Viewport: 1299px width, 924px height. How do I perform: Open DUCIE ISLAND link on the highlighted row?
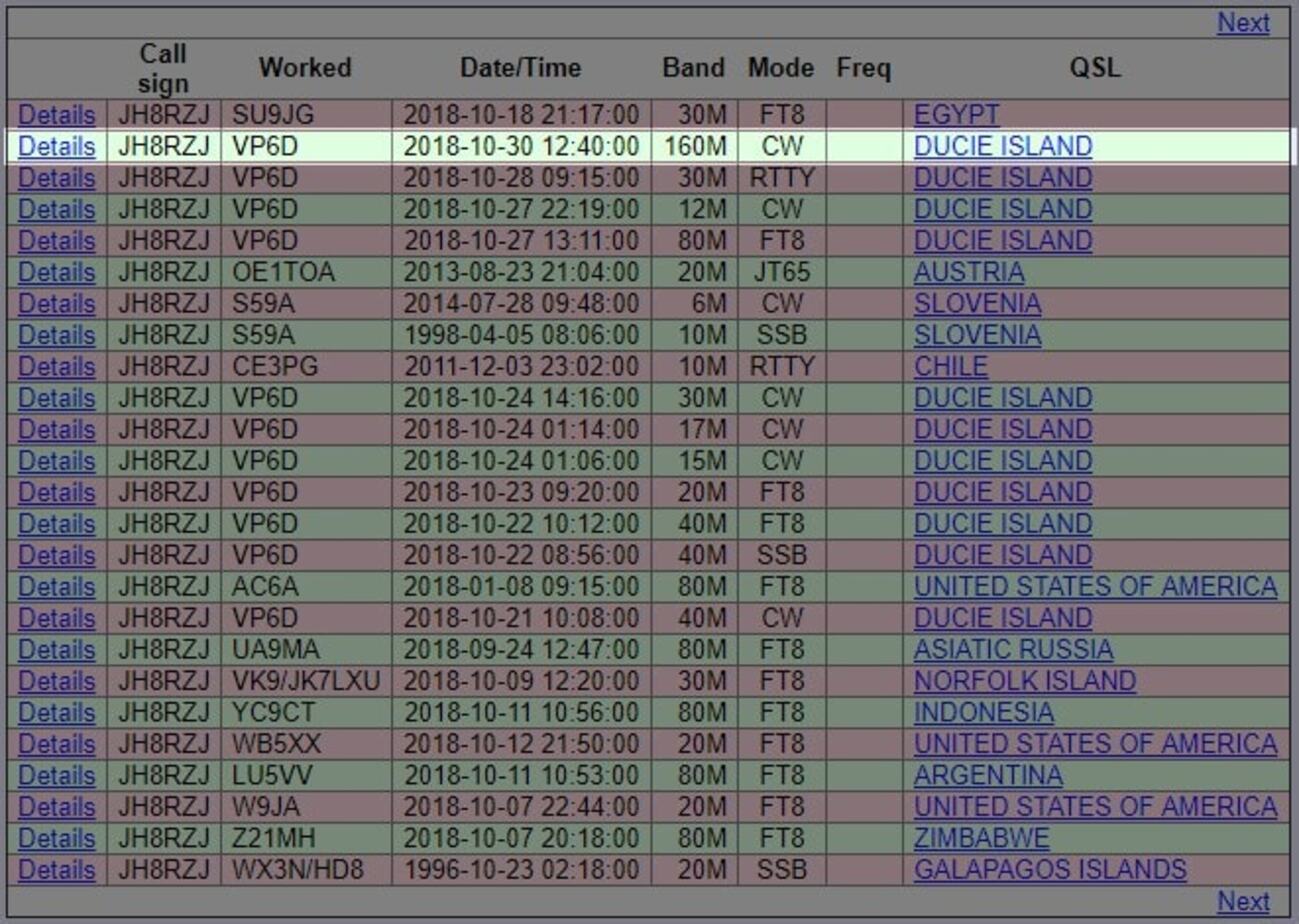pos(1001,146)
